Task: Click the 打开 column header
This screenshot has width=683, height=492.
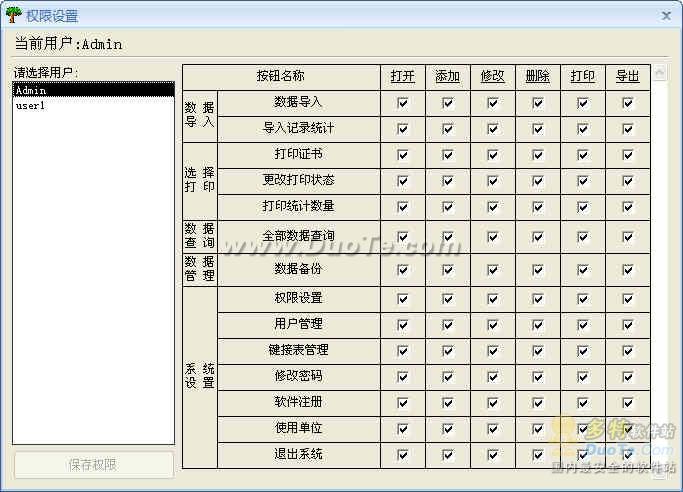Action: click(x=403, y=76)
